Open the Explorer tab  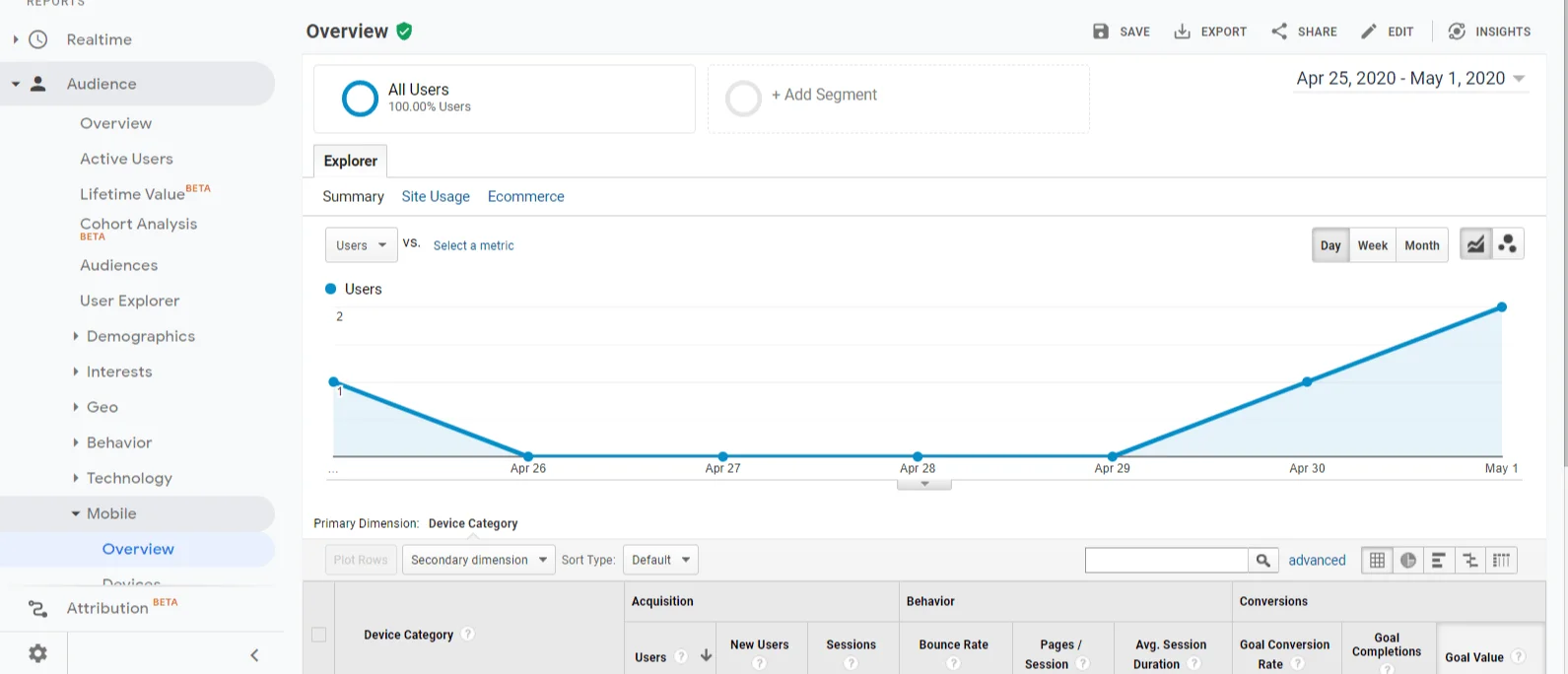pos(351,161)
